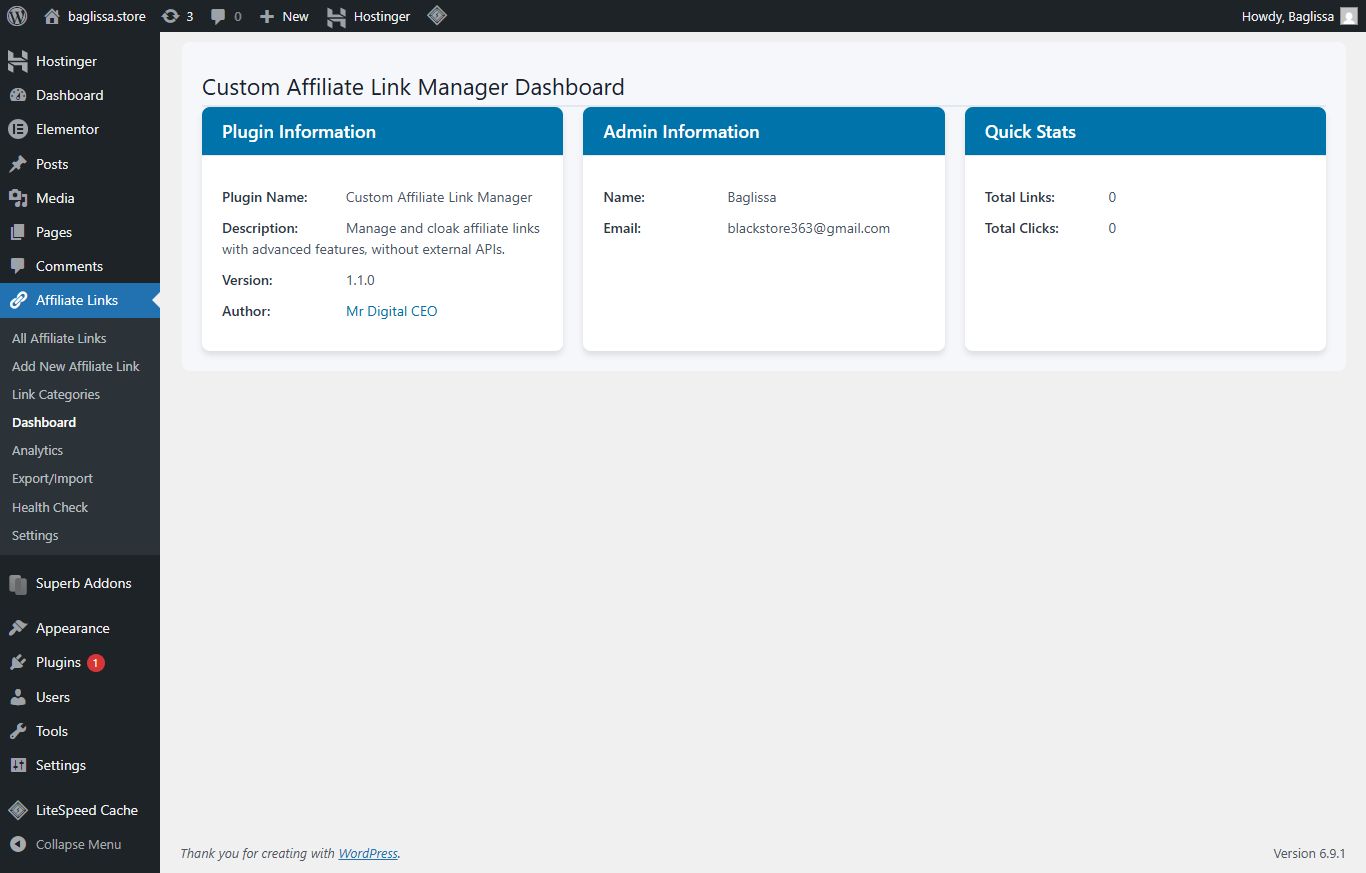Select Add New Affiliate Link
1366x873 pixels.
76,366
